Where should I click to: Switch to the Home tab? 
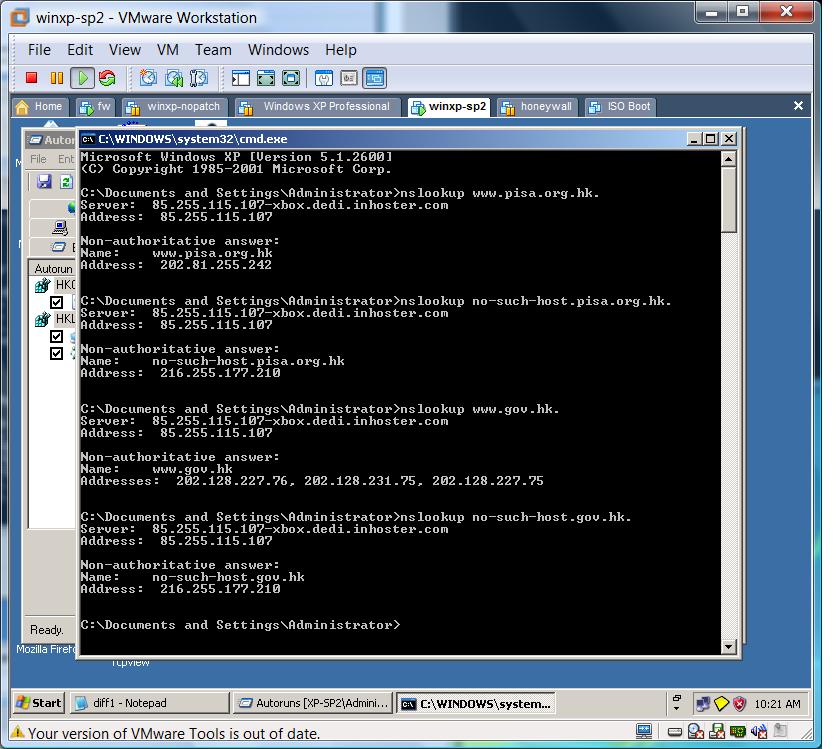pos(40,107)
